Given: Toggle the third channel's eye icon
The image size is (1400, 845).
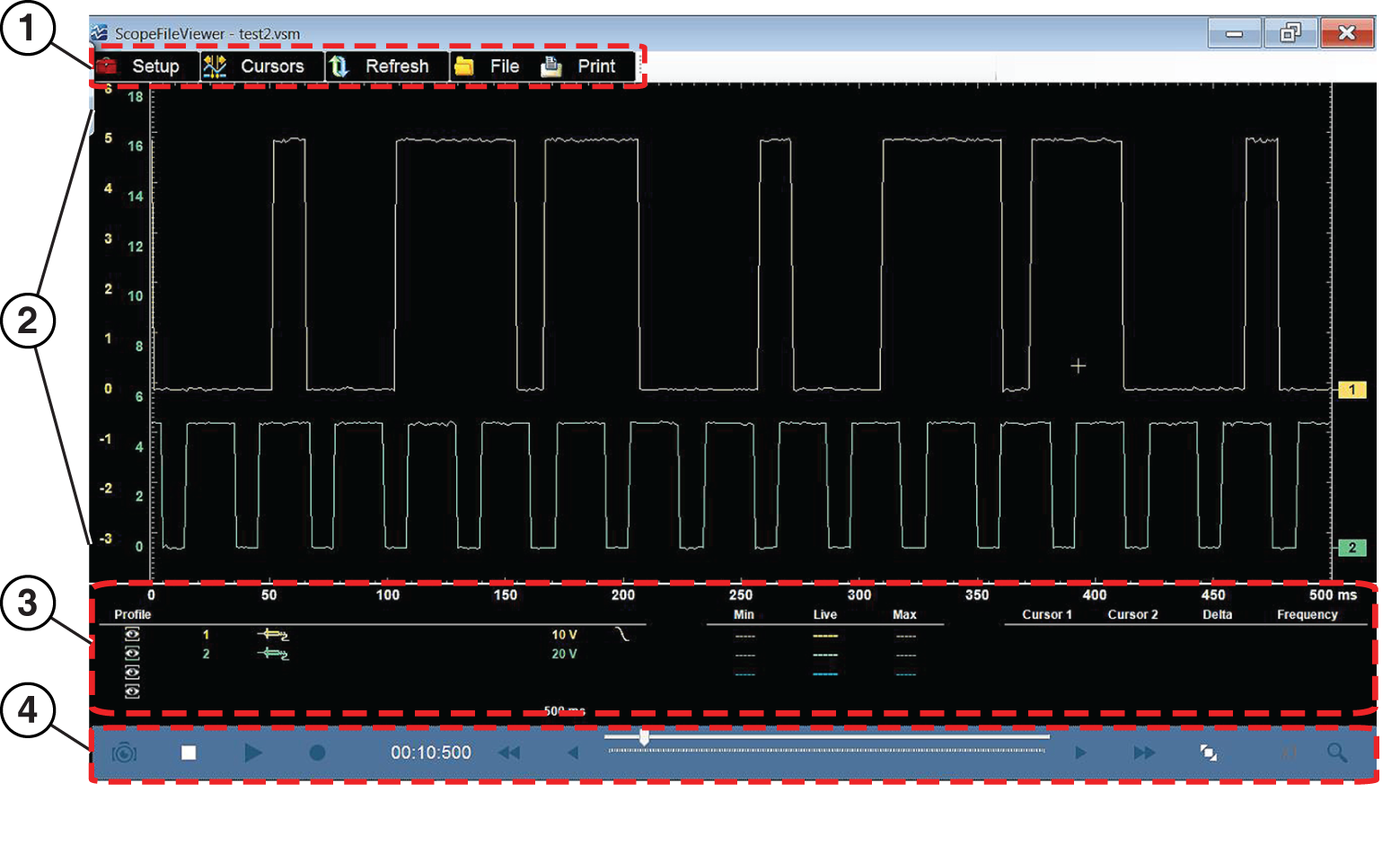Looking at the screenshot, I should point(132,673).
